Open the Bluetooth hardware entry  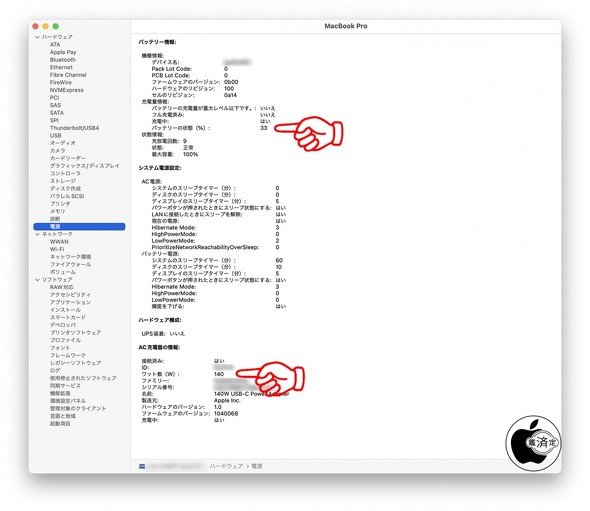[63, 60]
